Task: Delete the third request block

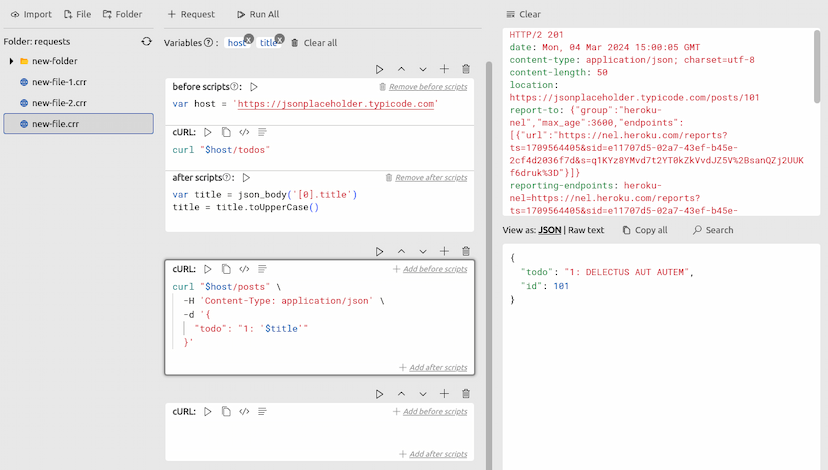Action: point(466,394)
